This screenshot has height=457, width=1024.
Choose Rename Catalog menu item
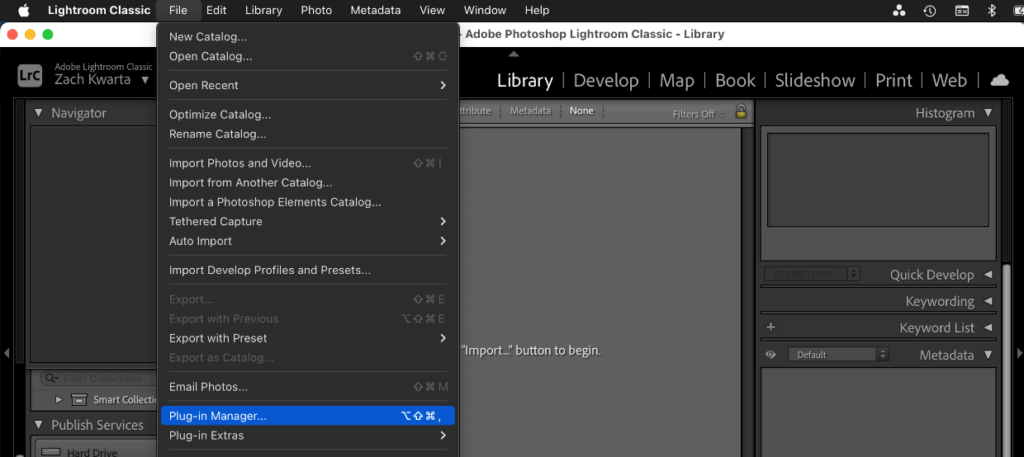point(308,134)
